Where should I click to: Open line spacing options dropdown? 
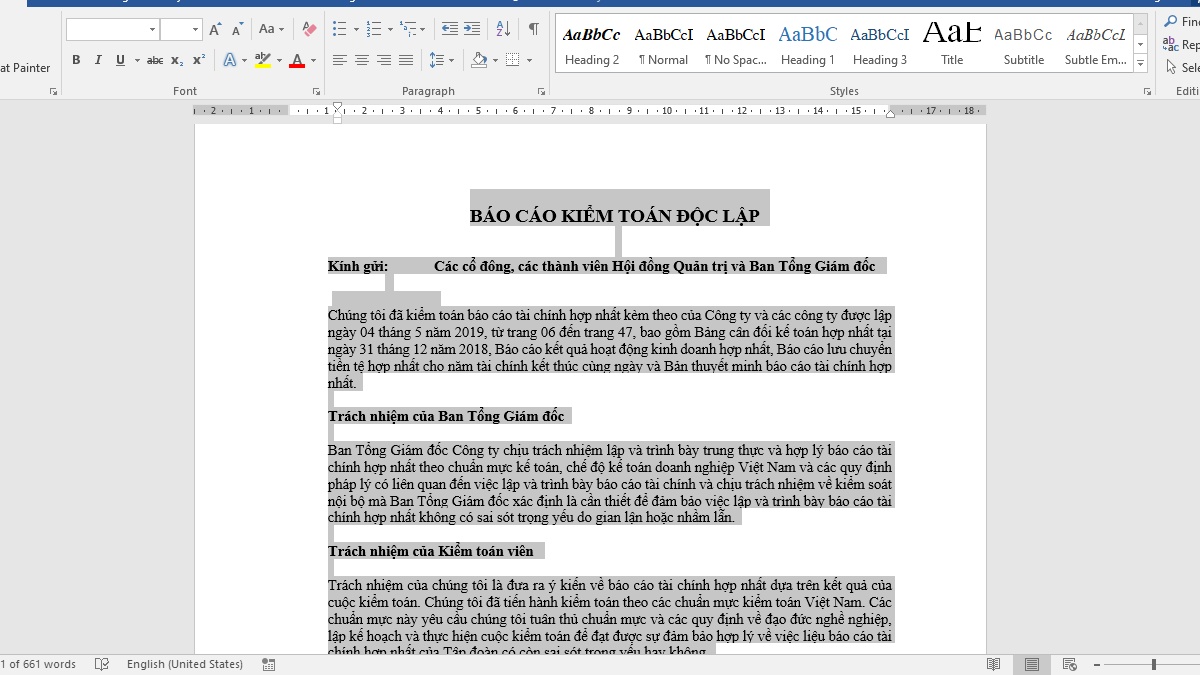(x=441, y=60)
